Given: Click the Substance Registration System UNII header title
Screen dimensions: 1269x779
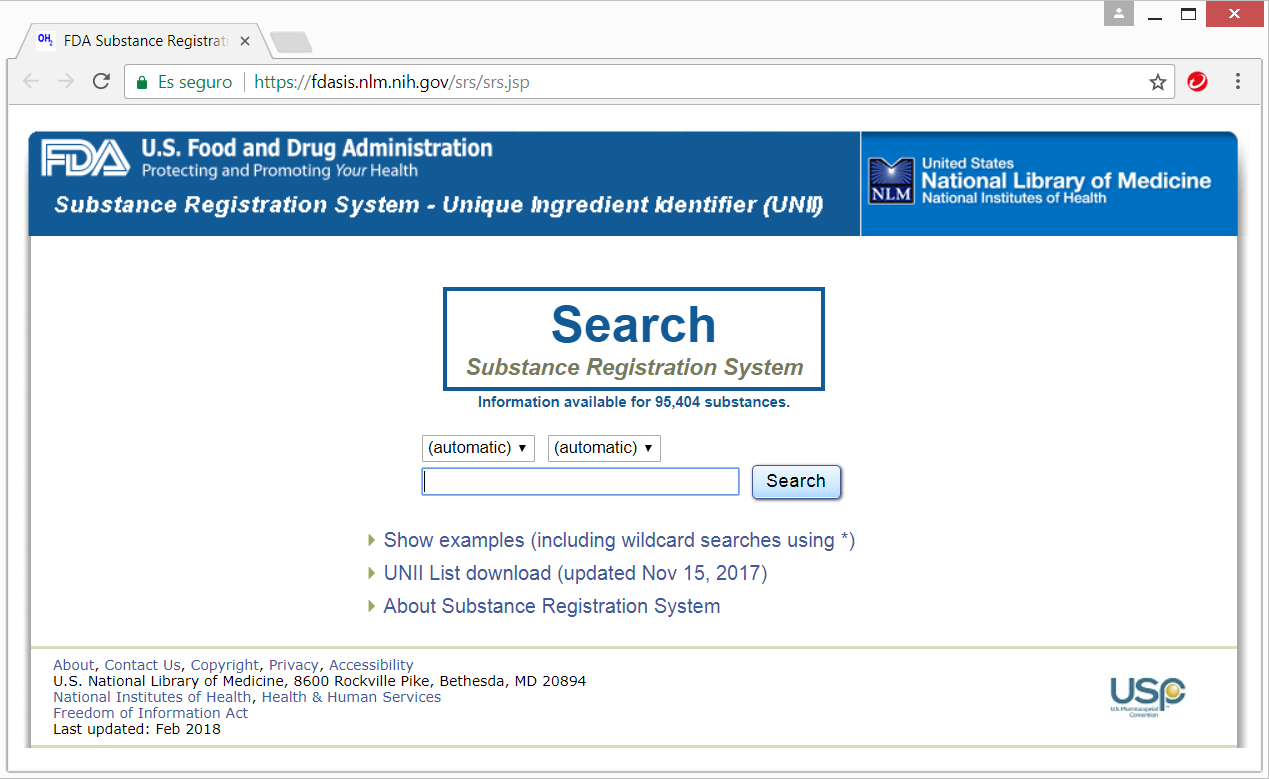Looking at the screenshot, I should point(439,205).
